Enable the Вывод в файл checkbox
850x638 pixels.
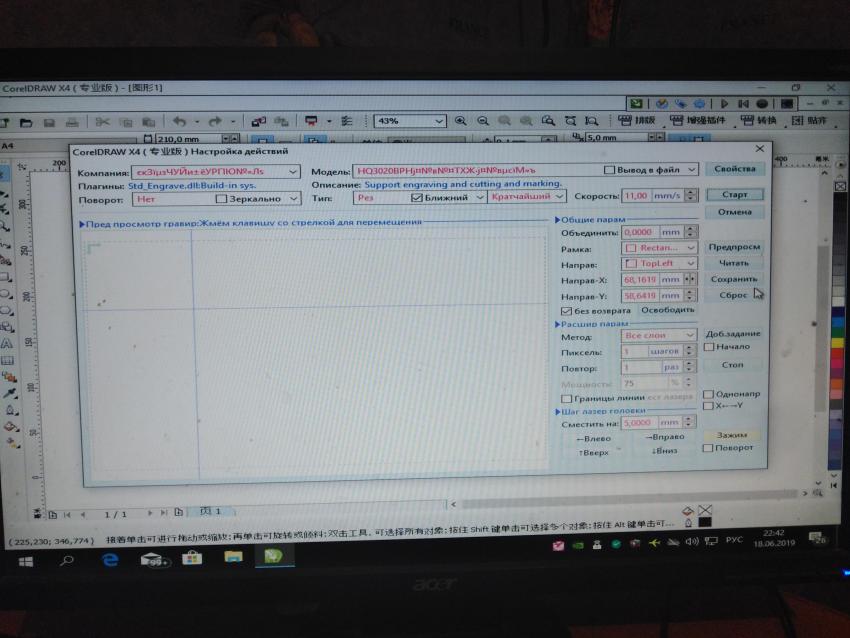pyautogui.click(x=610, y=170)
